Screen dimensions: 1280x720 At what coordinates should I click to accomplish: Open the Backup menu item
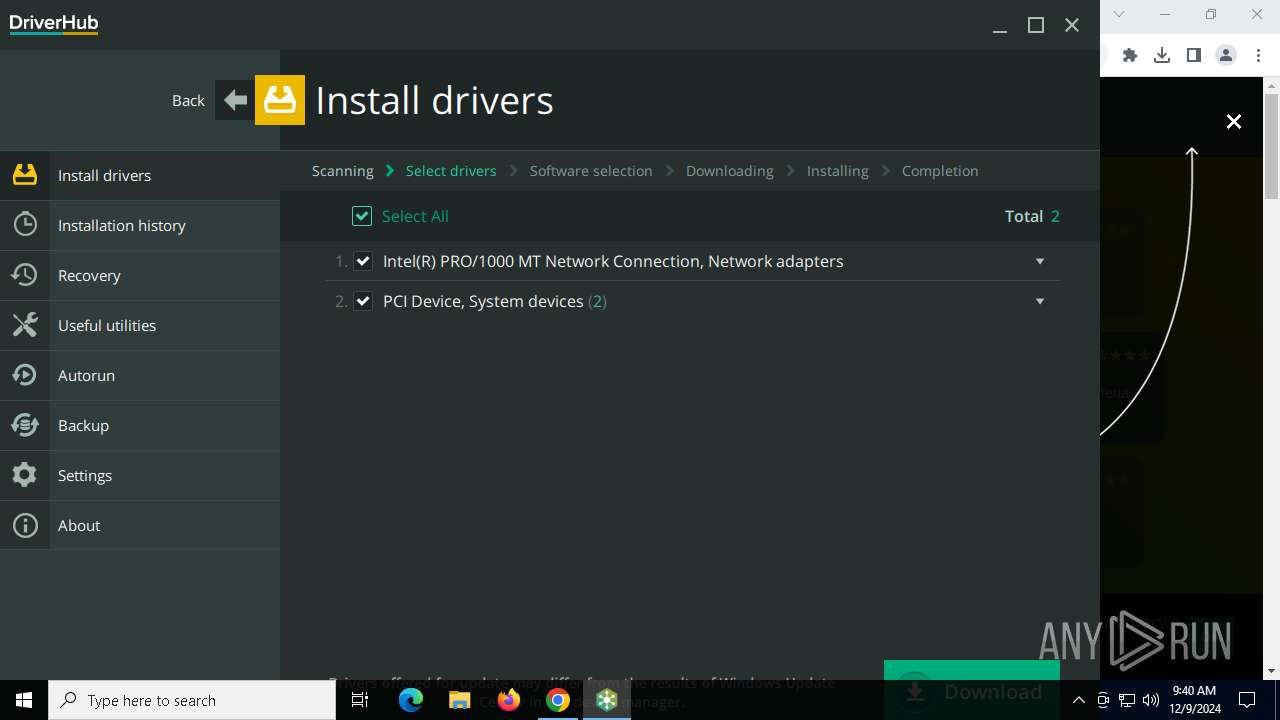tap(140, 425)
